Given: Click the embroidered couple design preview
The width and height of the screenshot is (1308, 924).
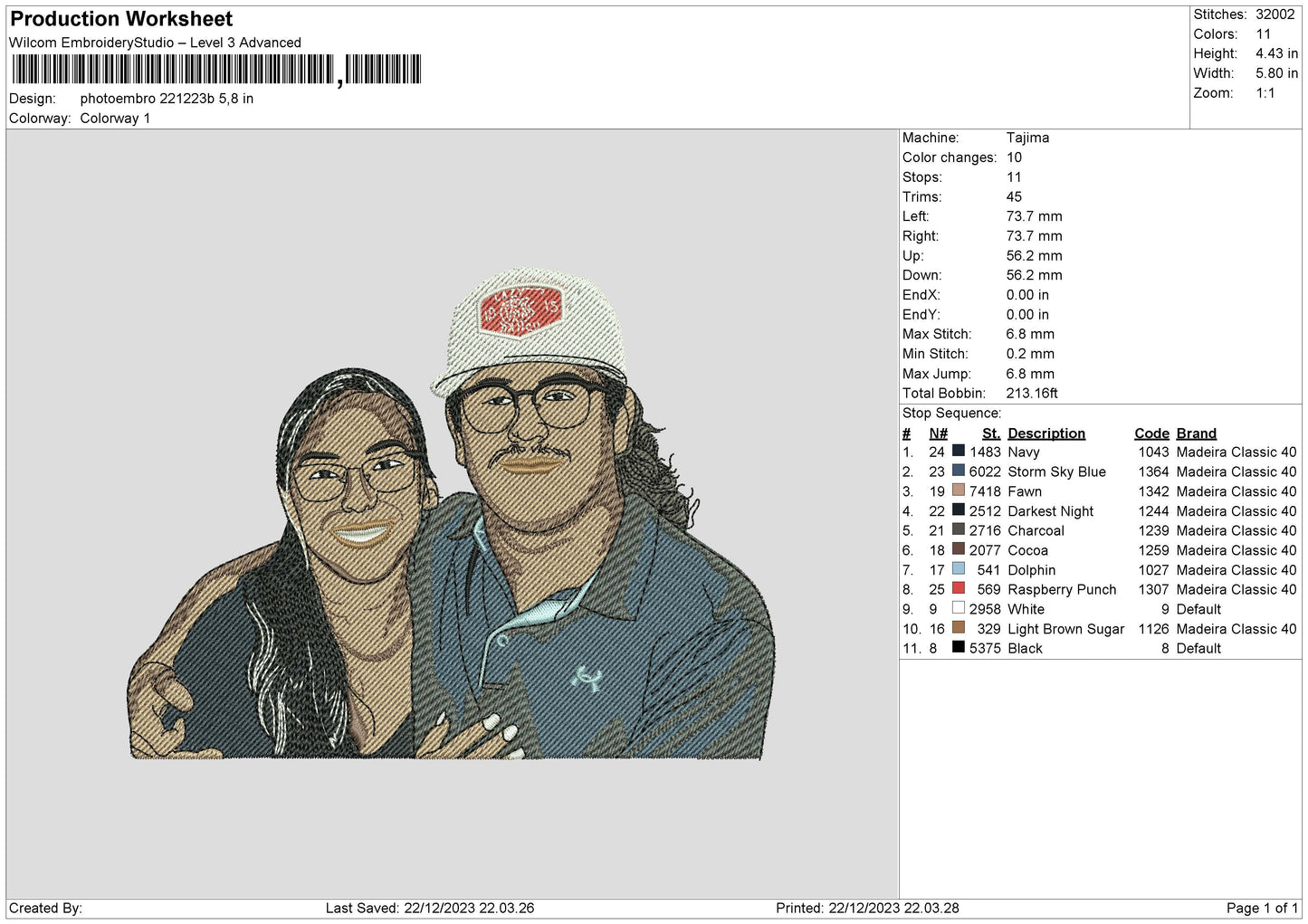Looking at the screenshot, I should click(451, 514).
